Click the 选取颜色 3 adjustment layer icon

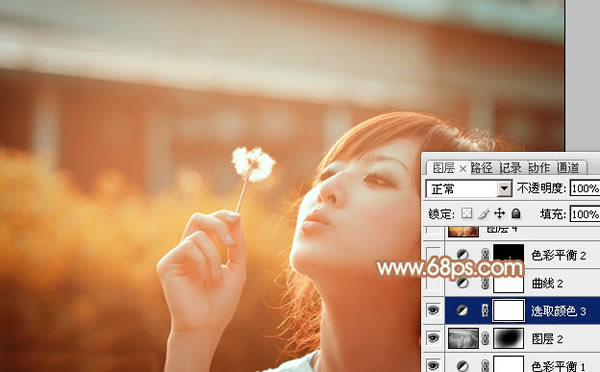coord(463,311)
